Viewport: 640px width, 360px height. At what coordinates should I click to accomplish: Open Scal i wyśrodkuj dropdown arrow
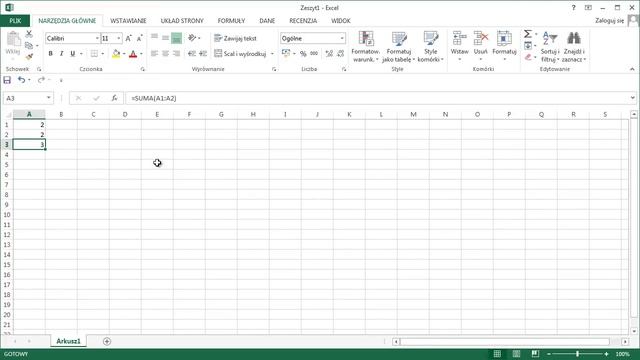coord(272,53)
